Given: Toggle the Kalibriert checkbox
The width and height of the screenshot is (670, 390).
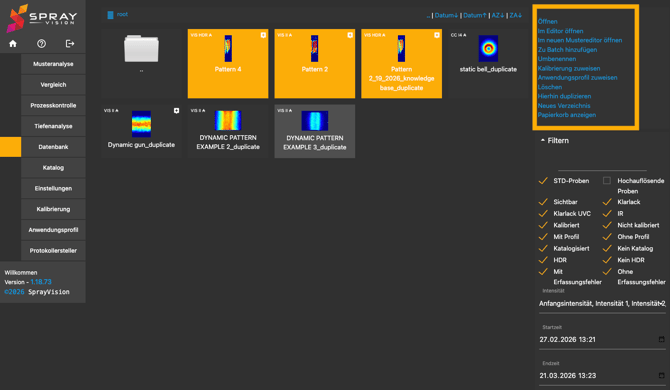Looking at the screenshot, I should click(543, 225).
